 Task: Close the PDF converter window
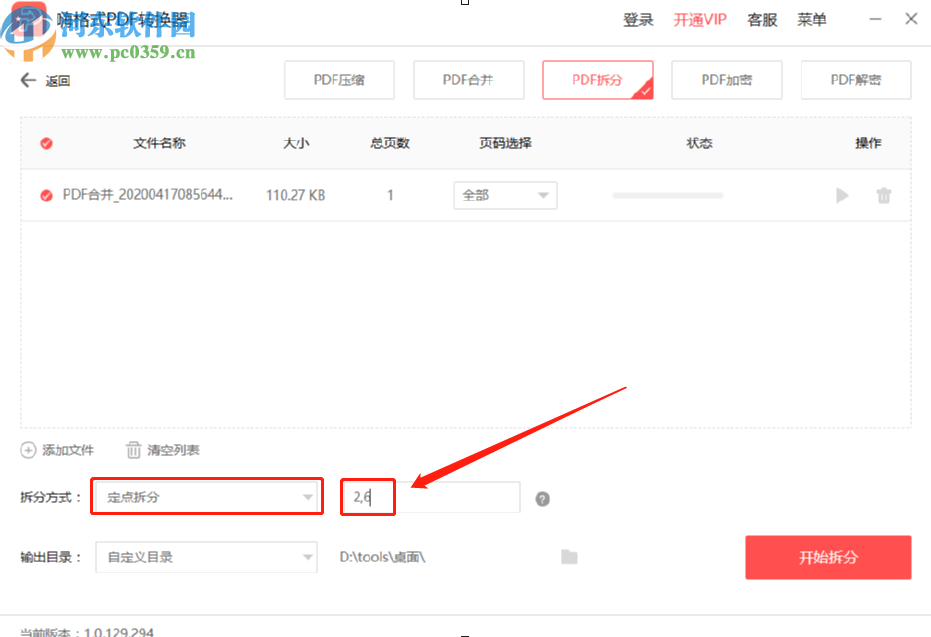pos(911,19)
